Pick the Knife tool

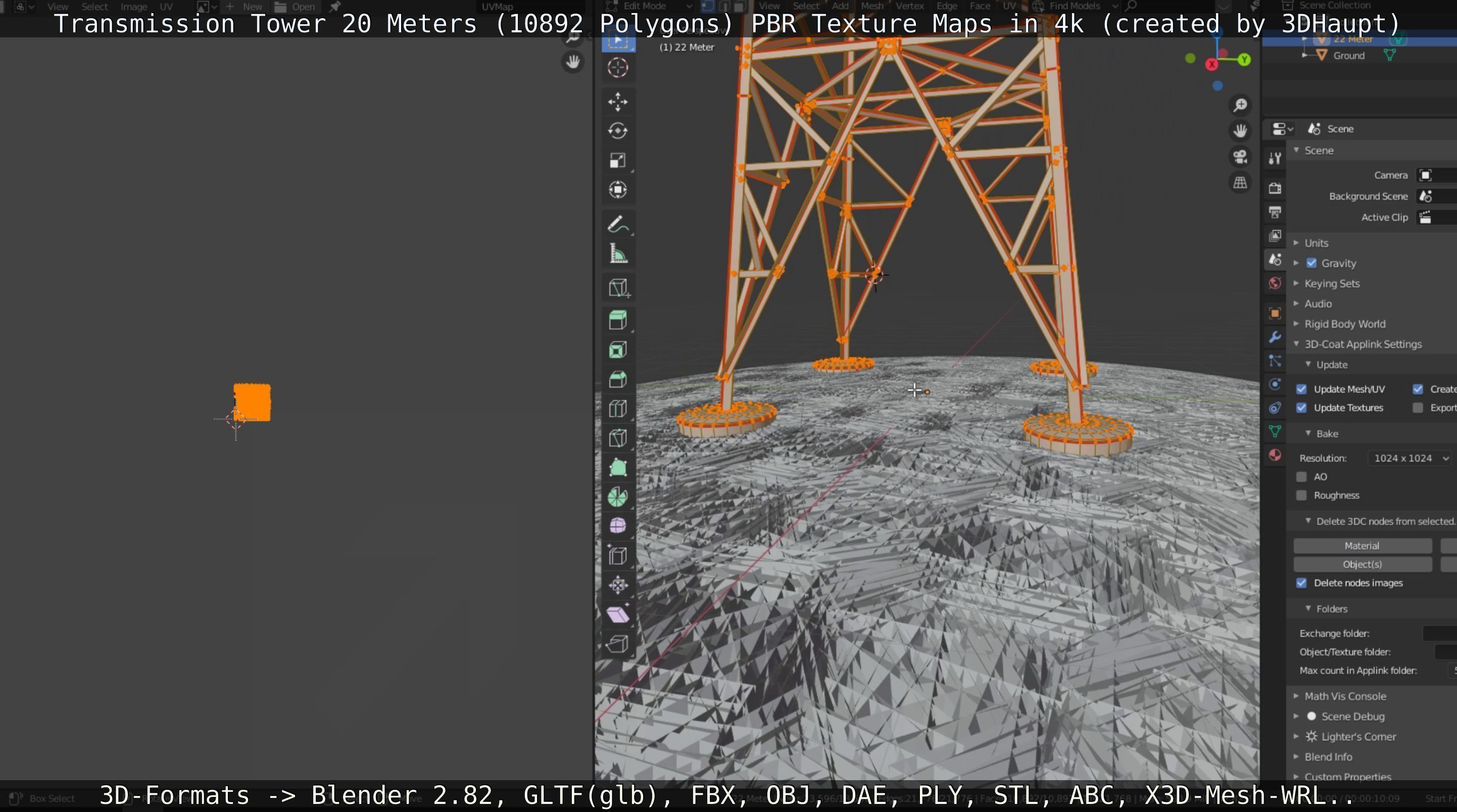pyautogui.click(x=618, y=438)
